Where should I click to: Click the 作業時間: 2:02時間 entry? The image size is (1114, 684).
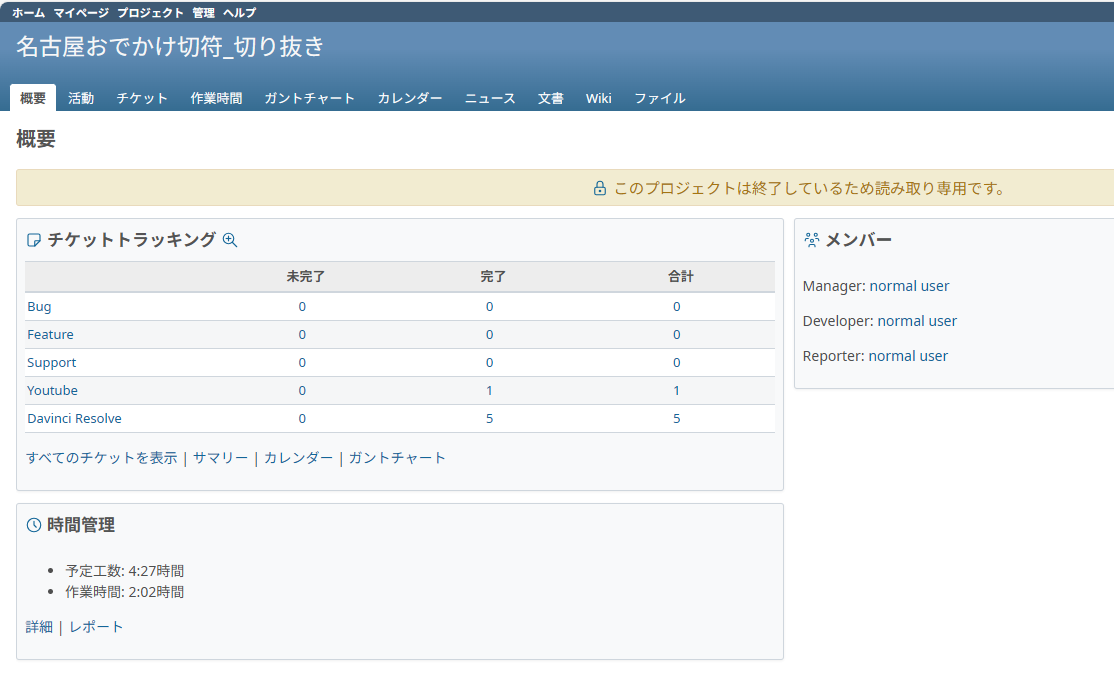point(125,592)
